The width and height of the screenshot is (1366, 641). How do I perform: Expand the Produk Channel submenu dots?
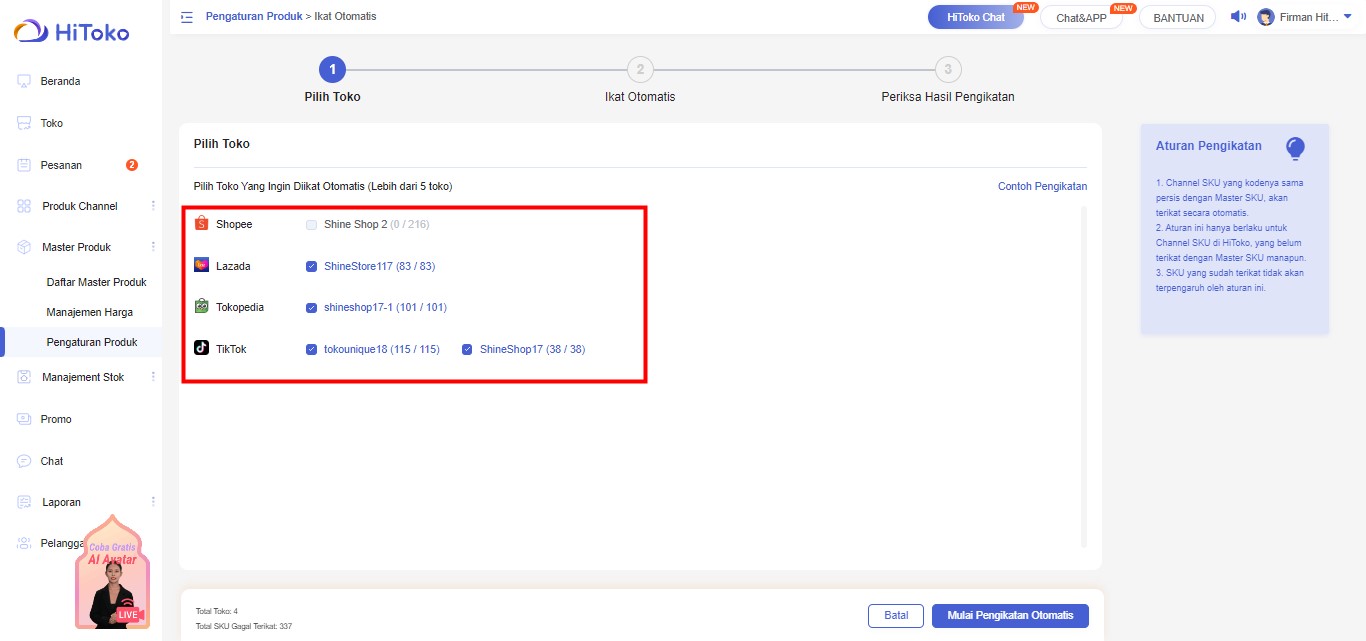[x=153, y=206]
